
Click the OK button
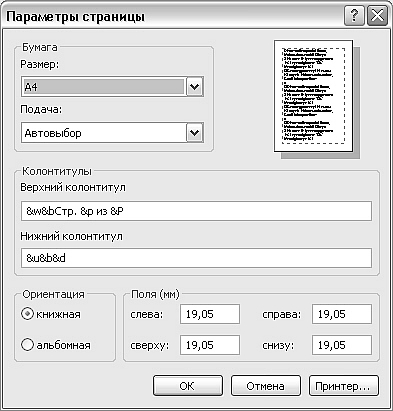point(188,386)
